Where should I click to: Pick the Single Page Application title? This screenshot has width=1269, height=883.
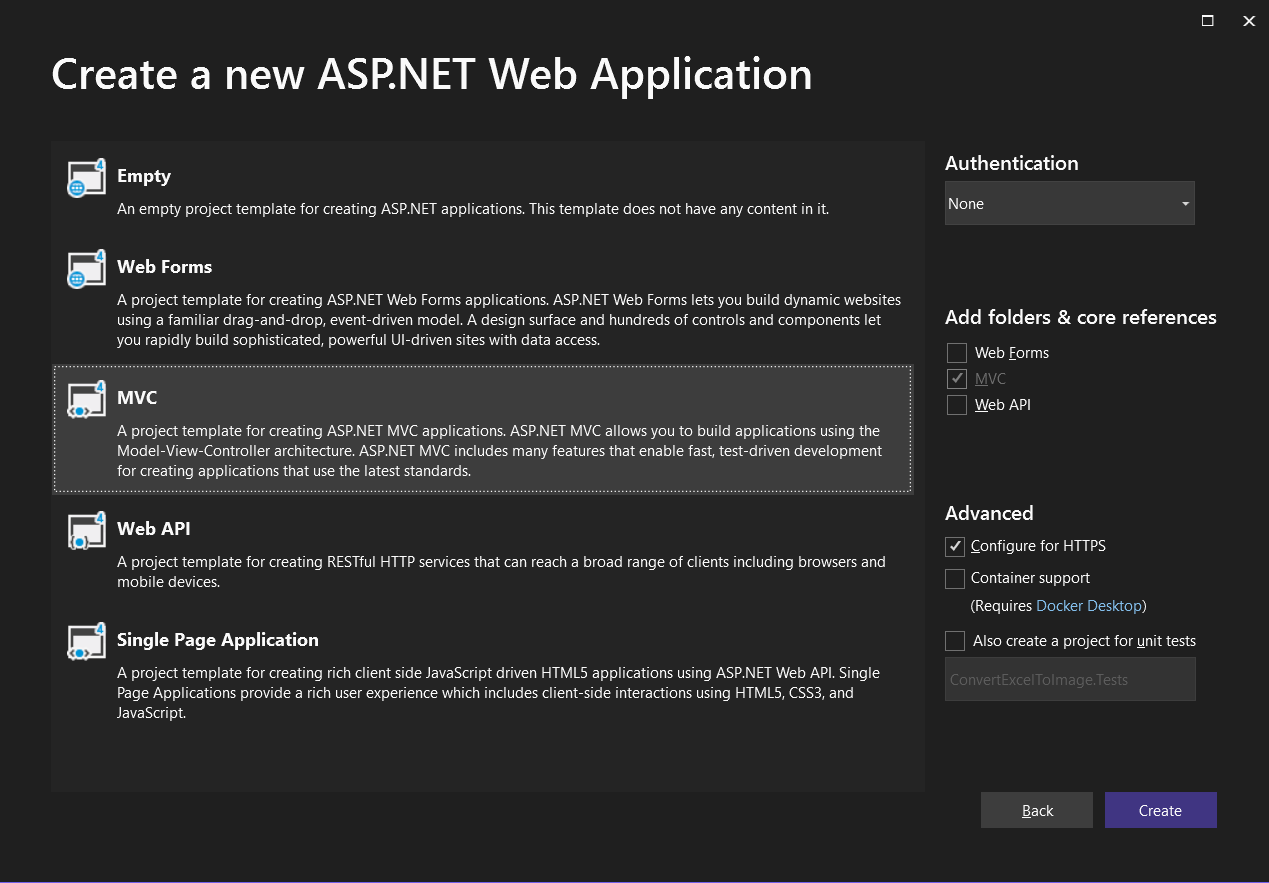(x=218, y=640)
